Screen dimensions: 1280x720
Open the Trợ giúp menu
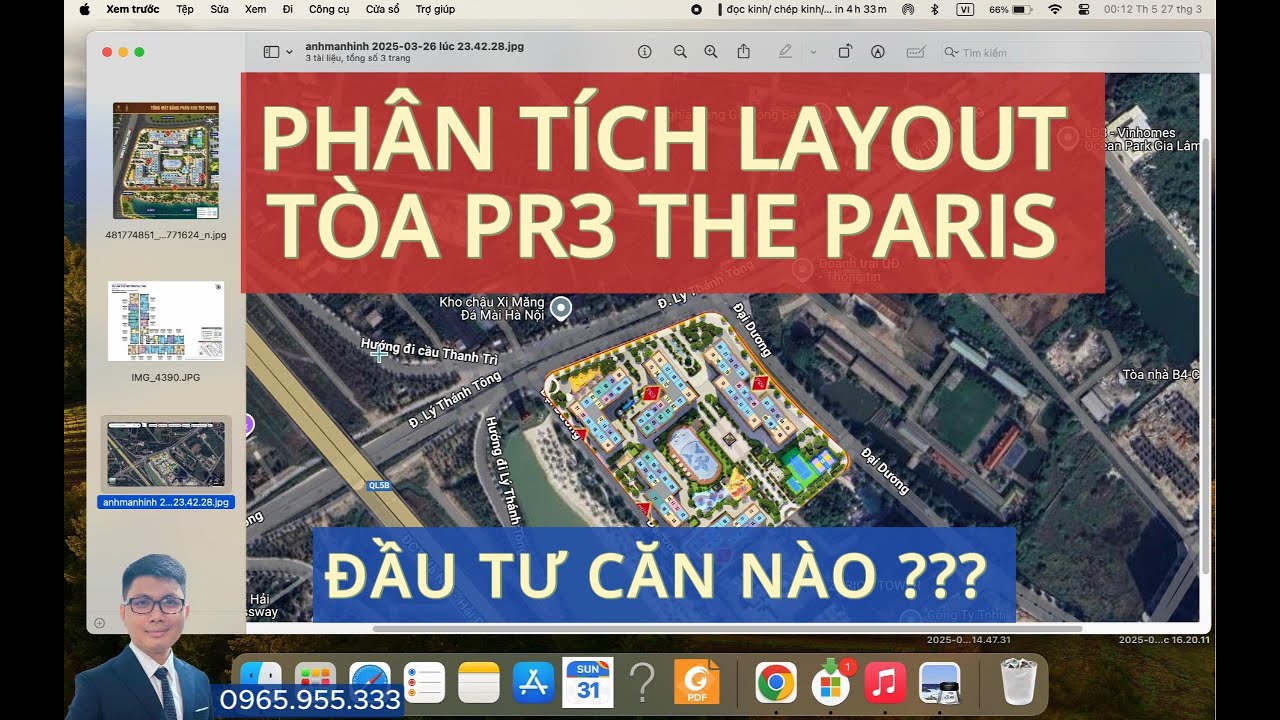435,9
